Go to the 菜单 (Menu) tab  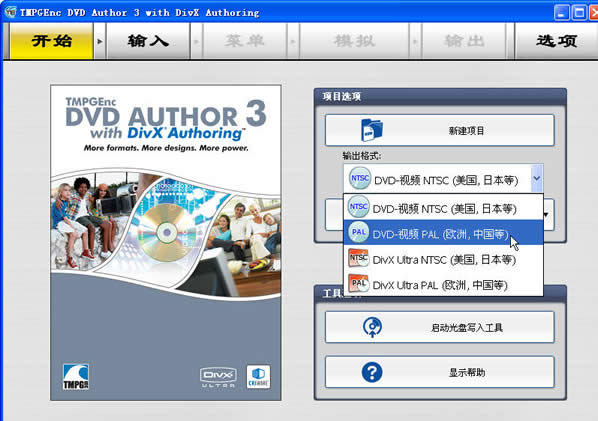point(245,41)
